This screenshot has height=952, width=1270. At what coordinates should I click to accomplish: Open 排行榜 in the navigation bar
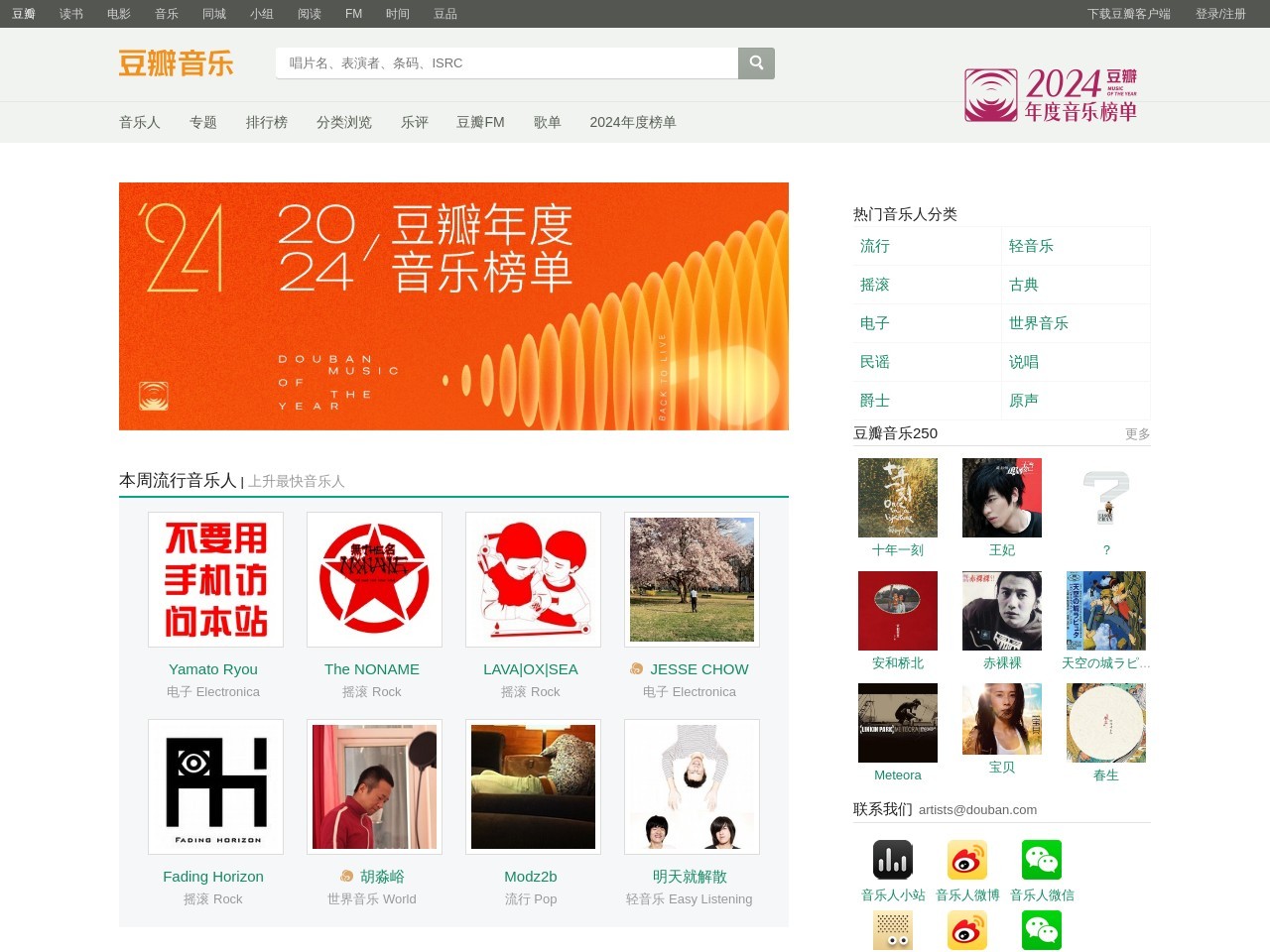pyautogui.click(x=267, y=122)
